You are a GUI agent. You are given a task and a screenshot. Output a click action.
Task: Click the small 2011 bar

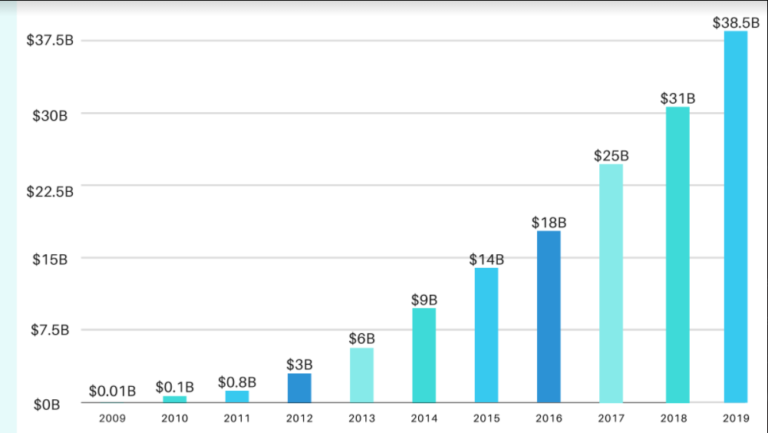point(237,397)
